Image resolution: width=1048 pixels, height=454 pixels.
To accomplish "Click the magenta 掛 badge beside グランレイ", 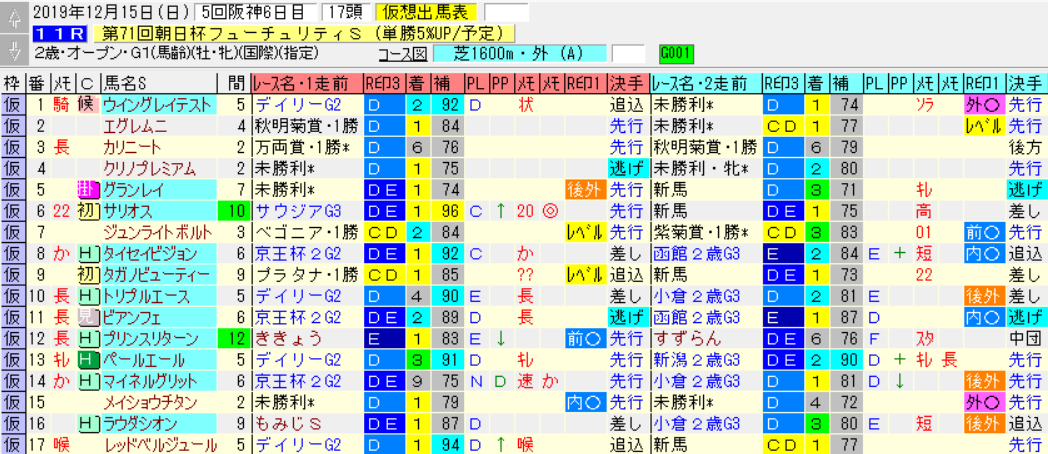I will (x=88, y=189).
